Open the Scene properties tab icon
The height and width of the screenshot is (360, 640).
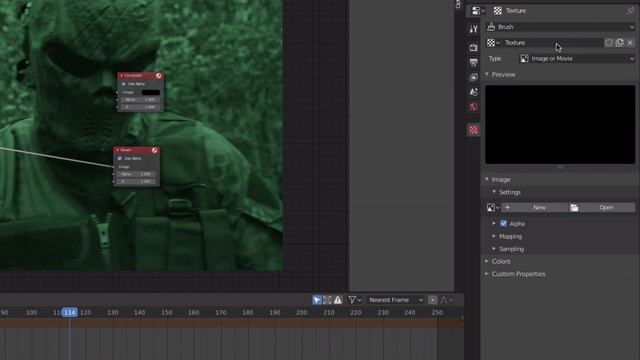tap(473, 92)
